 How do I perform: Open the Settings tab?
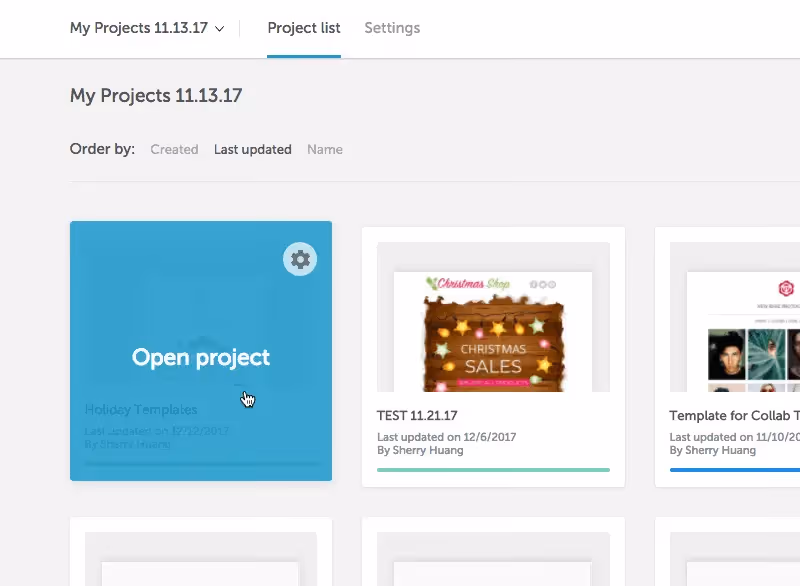[392, 28]
